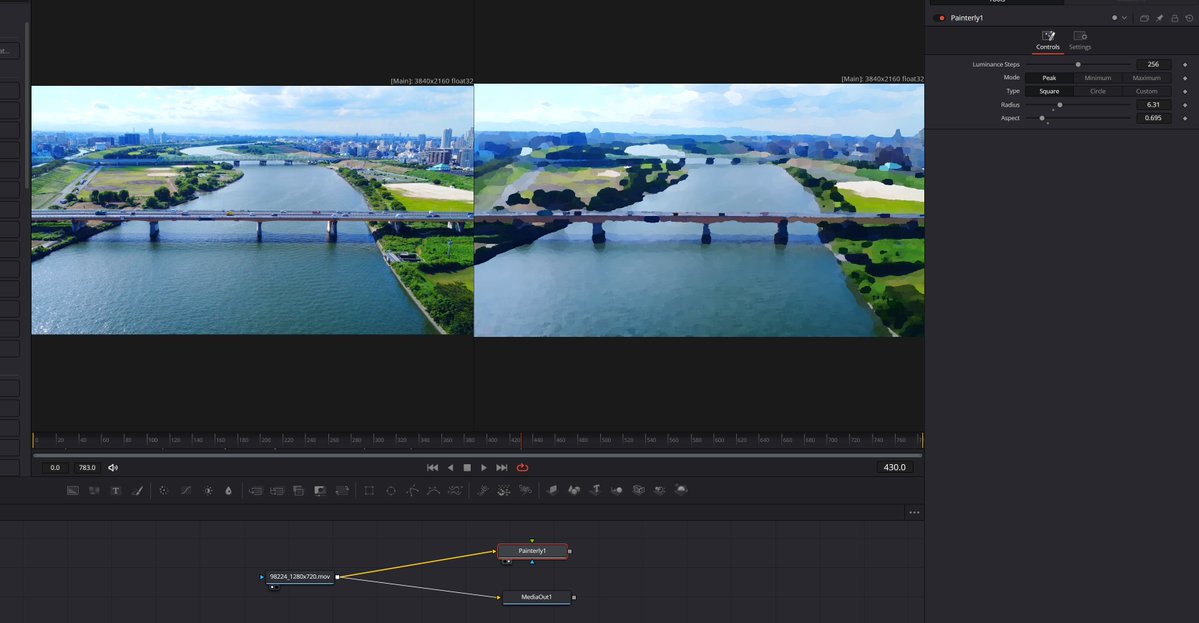The height and width of the screenshot is (623, 1199).
Task: Switch to the Settings tab
Action: (1080, 40)
